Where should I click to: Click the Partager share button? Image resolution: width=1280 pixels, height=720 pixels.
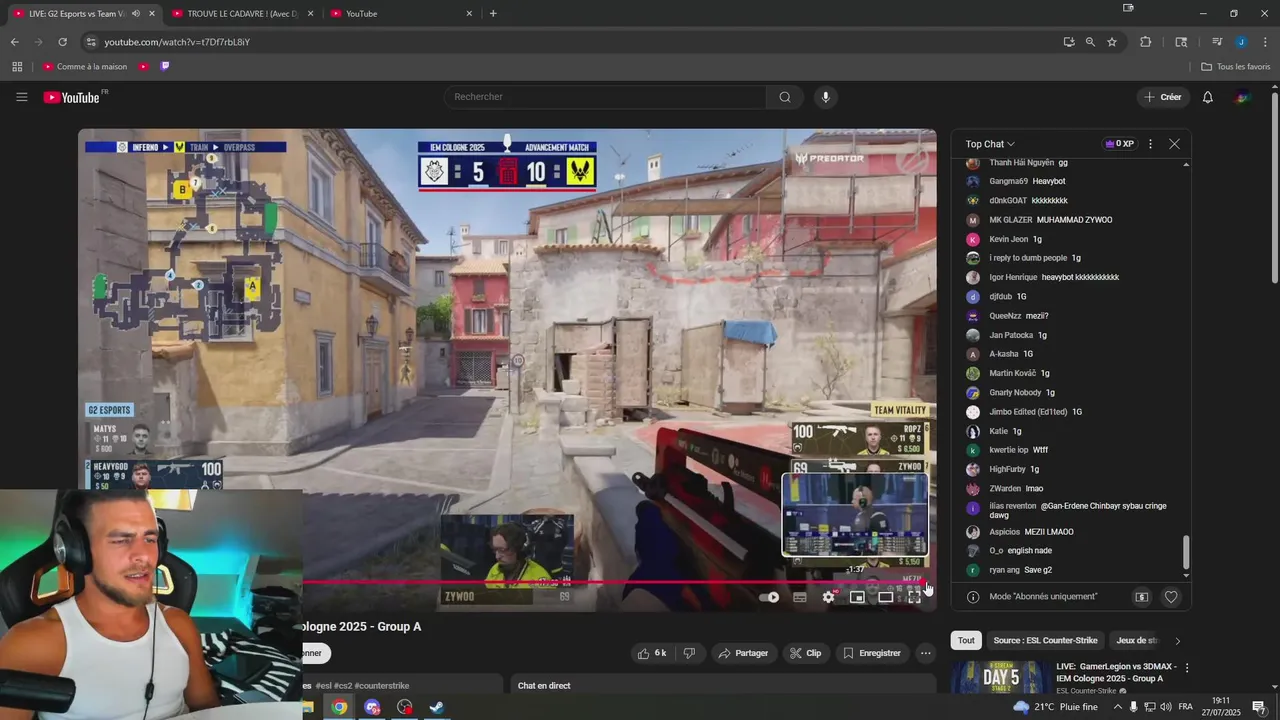pos(743,653)
